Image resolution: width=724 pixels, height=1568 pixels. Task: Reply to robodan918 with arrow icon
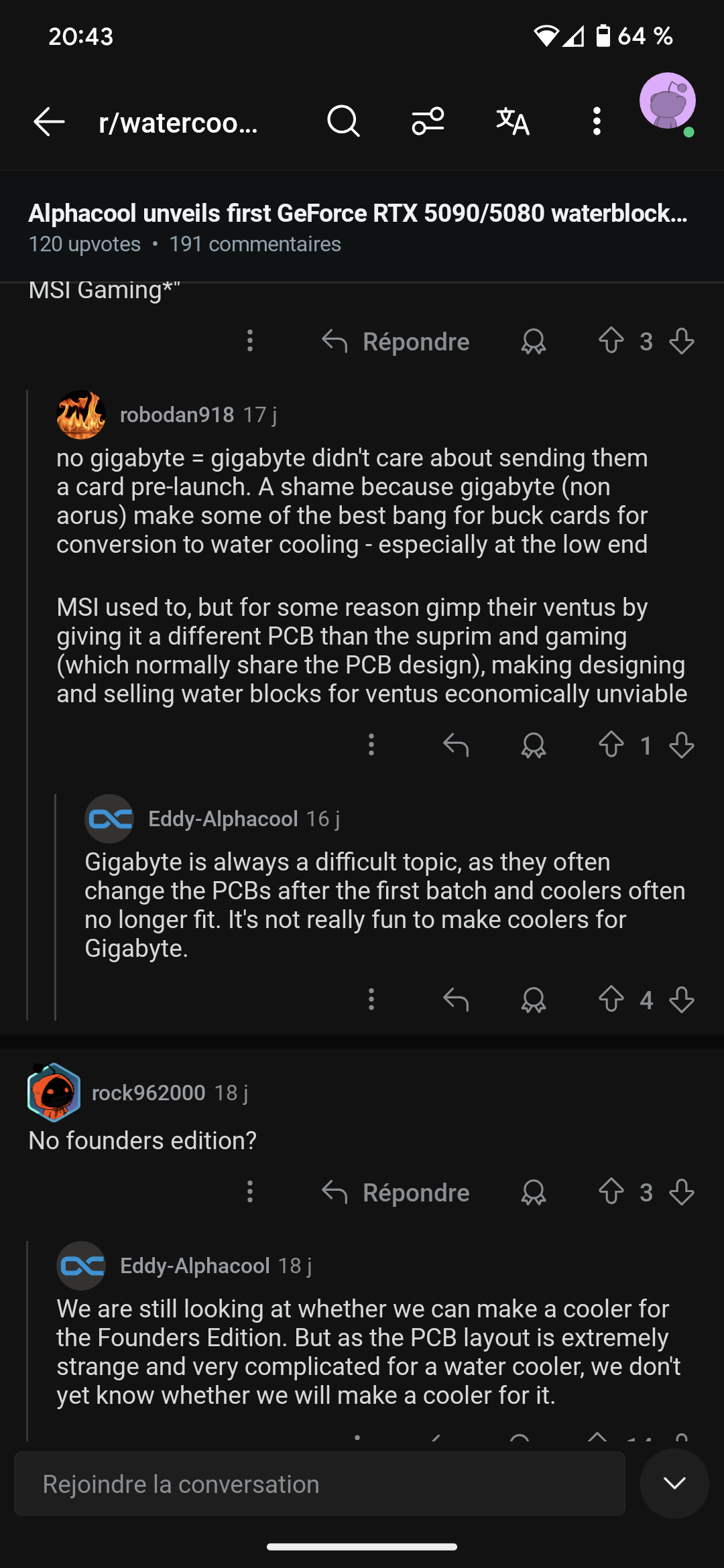point(456,744)
